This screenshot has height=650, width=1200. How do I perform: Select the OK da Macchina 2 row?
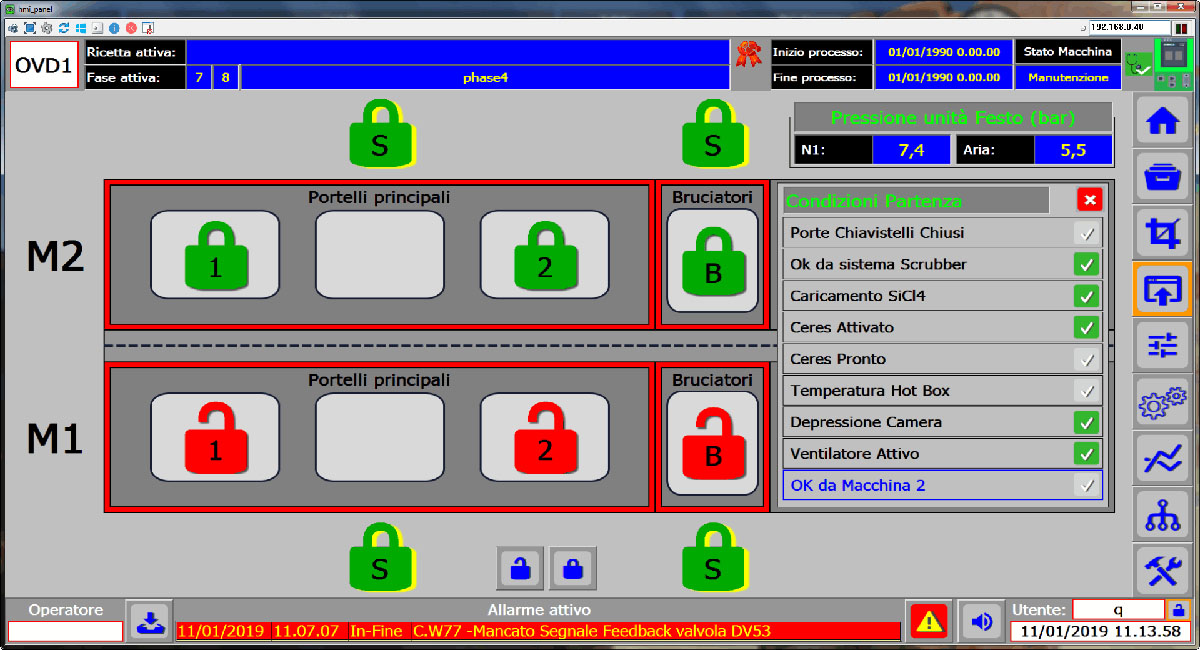coord(941,486)
